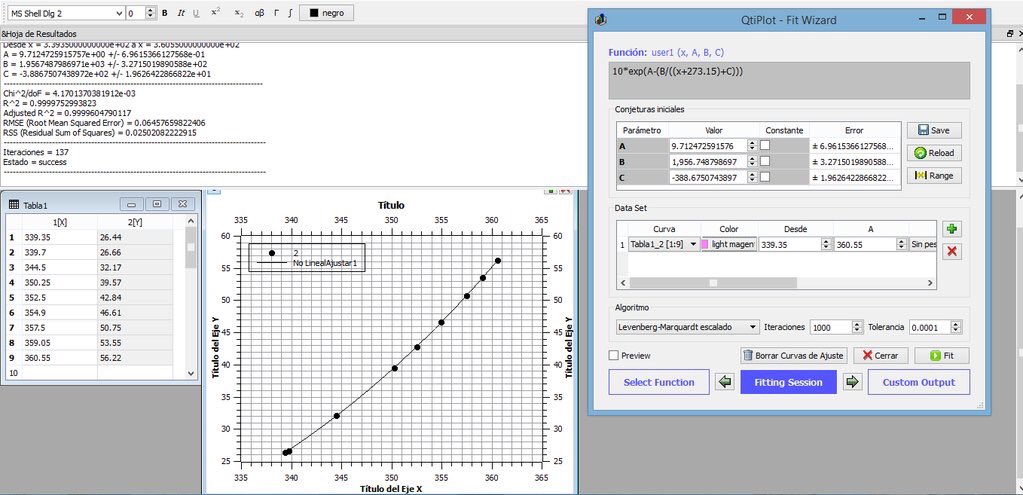Restore down the Tabla1 window
This screenshot has width=1023, height=495.
click(x=157, y=204)
